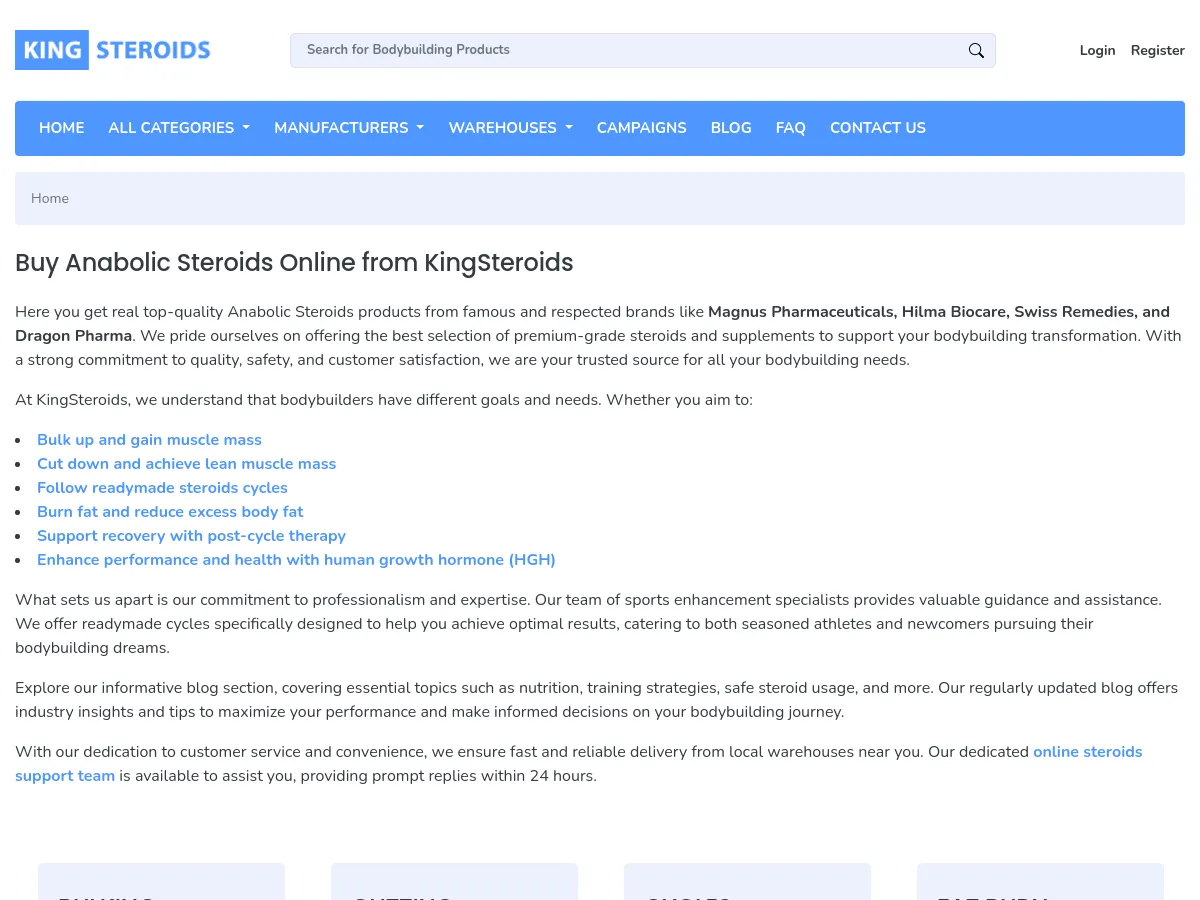1200x900 pixels.
Task: Open the Manufacturers dropdown menu
Action: (349, 128)
